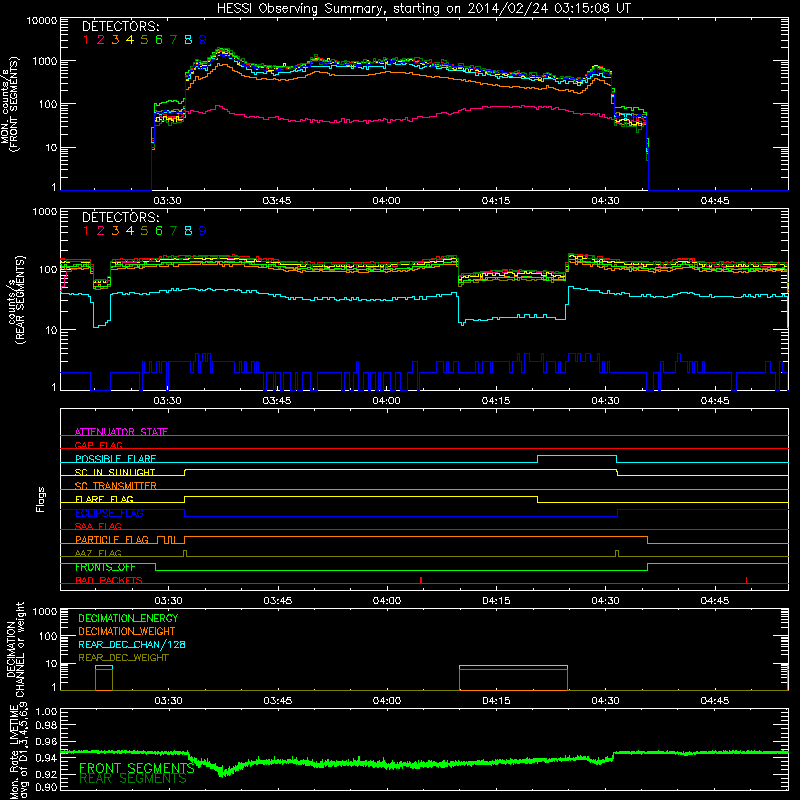Viewport: 800px width, 800px height.
Task: Click detector number 1 in the front segments legend
Action: (x=86, y=40)
